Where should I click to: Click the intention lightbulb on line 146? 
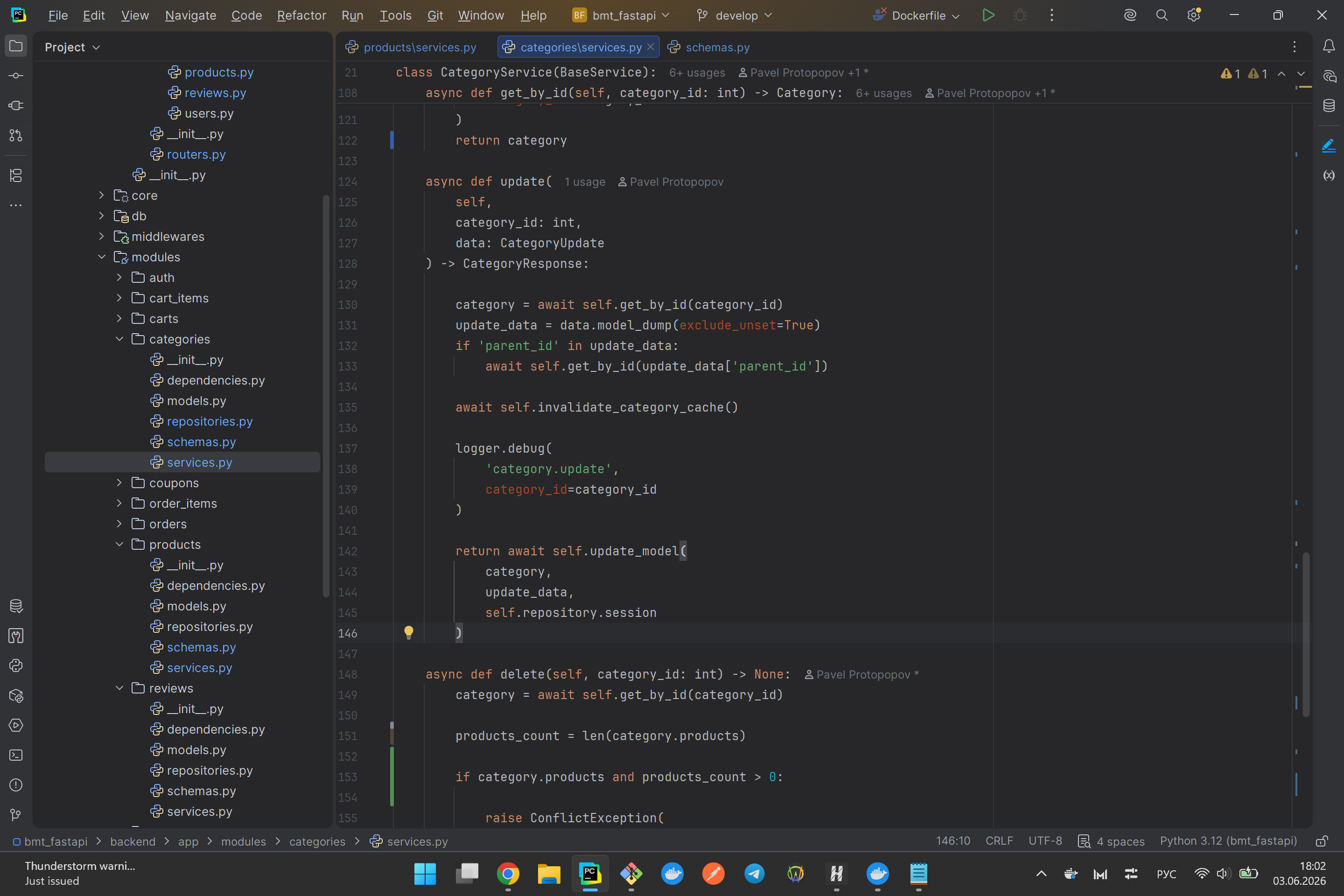click(409, 632)
